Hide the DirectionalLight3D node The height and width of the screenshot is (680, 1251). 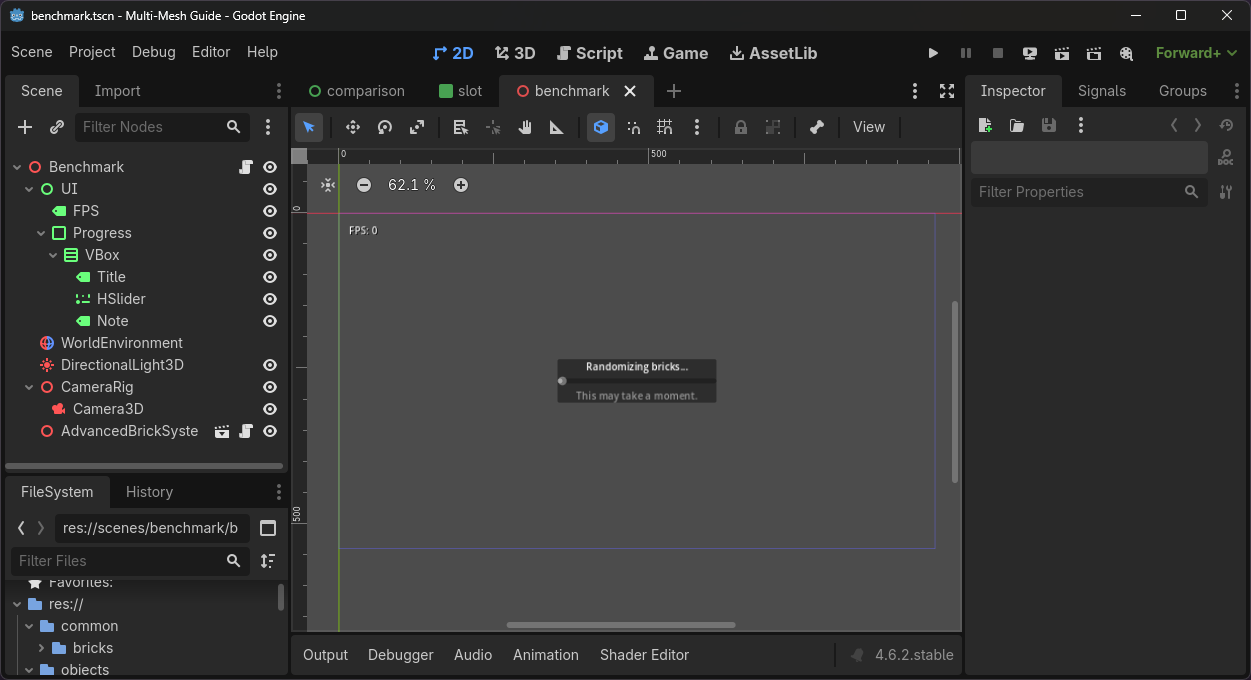pyautogui.click(x=270, y=365)
